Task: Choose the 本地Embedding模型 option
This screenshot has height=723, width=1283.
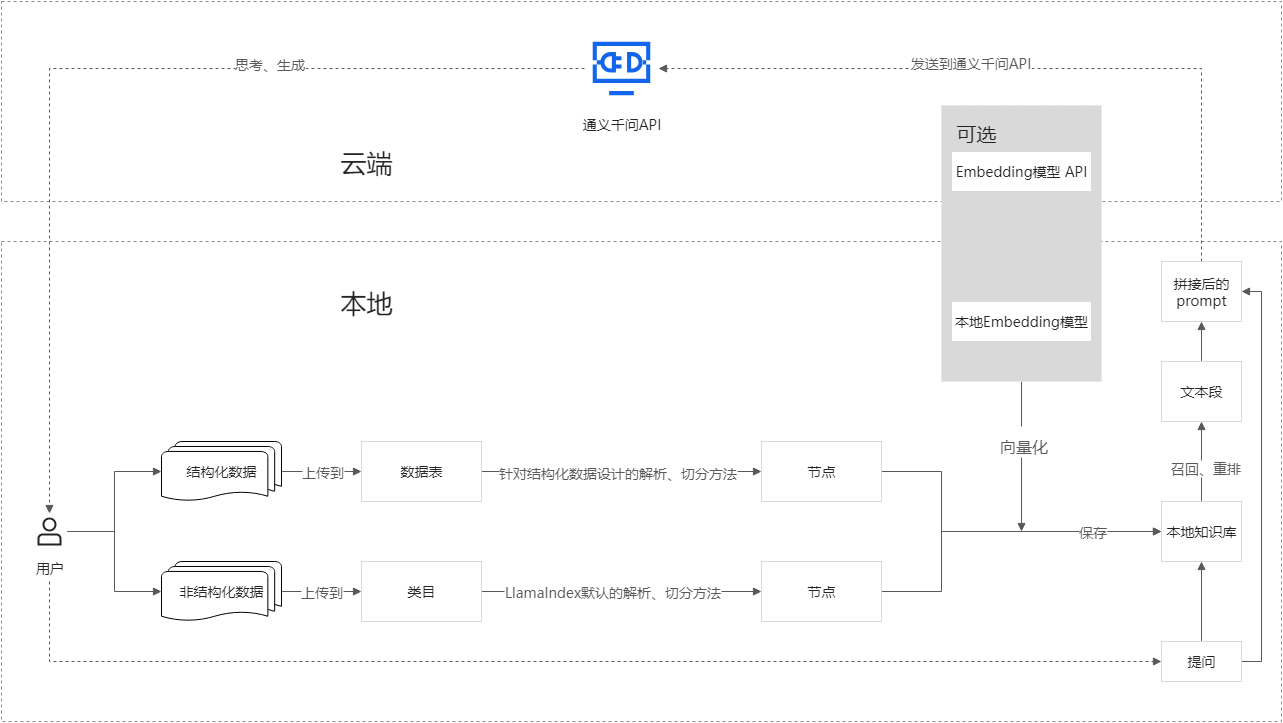Action: [1021, 321]
